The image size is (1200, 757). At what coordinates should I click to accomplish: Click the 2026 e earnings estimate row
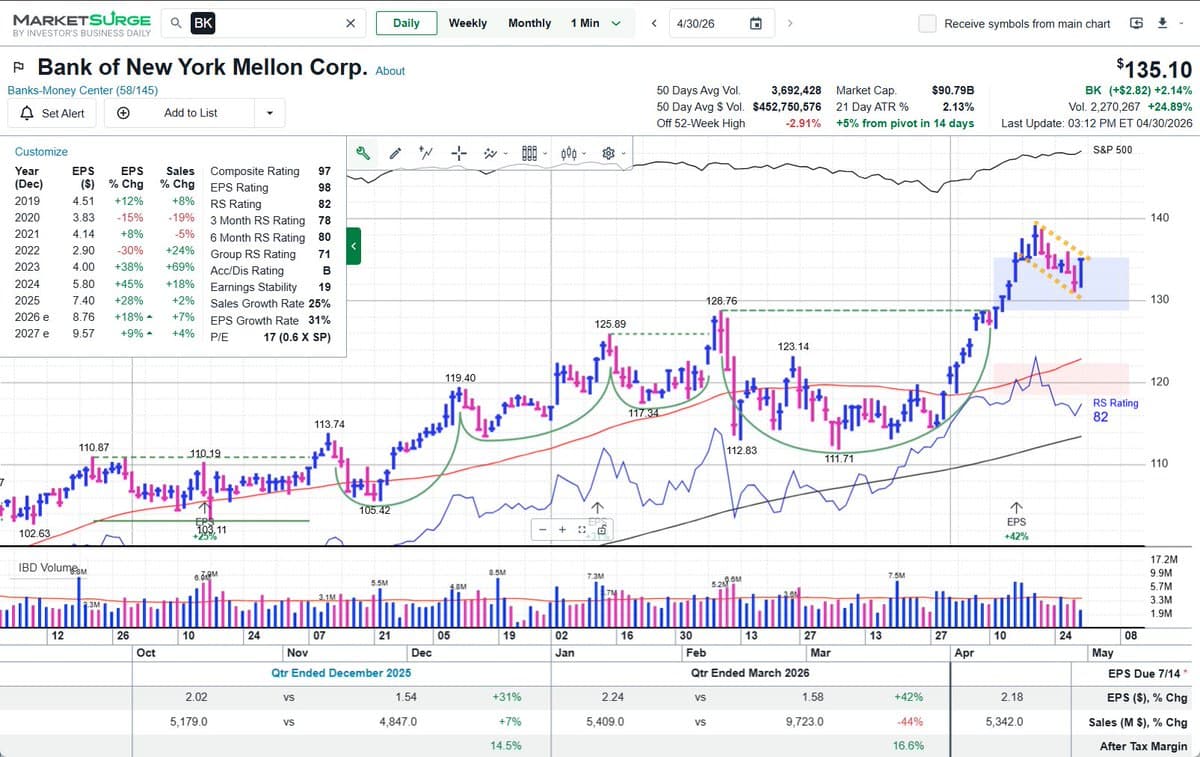pos(104,317)
